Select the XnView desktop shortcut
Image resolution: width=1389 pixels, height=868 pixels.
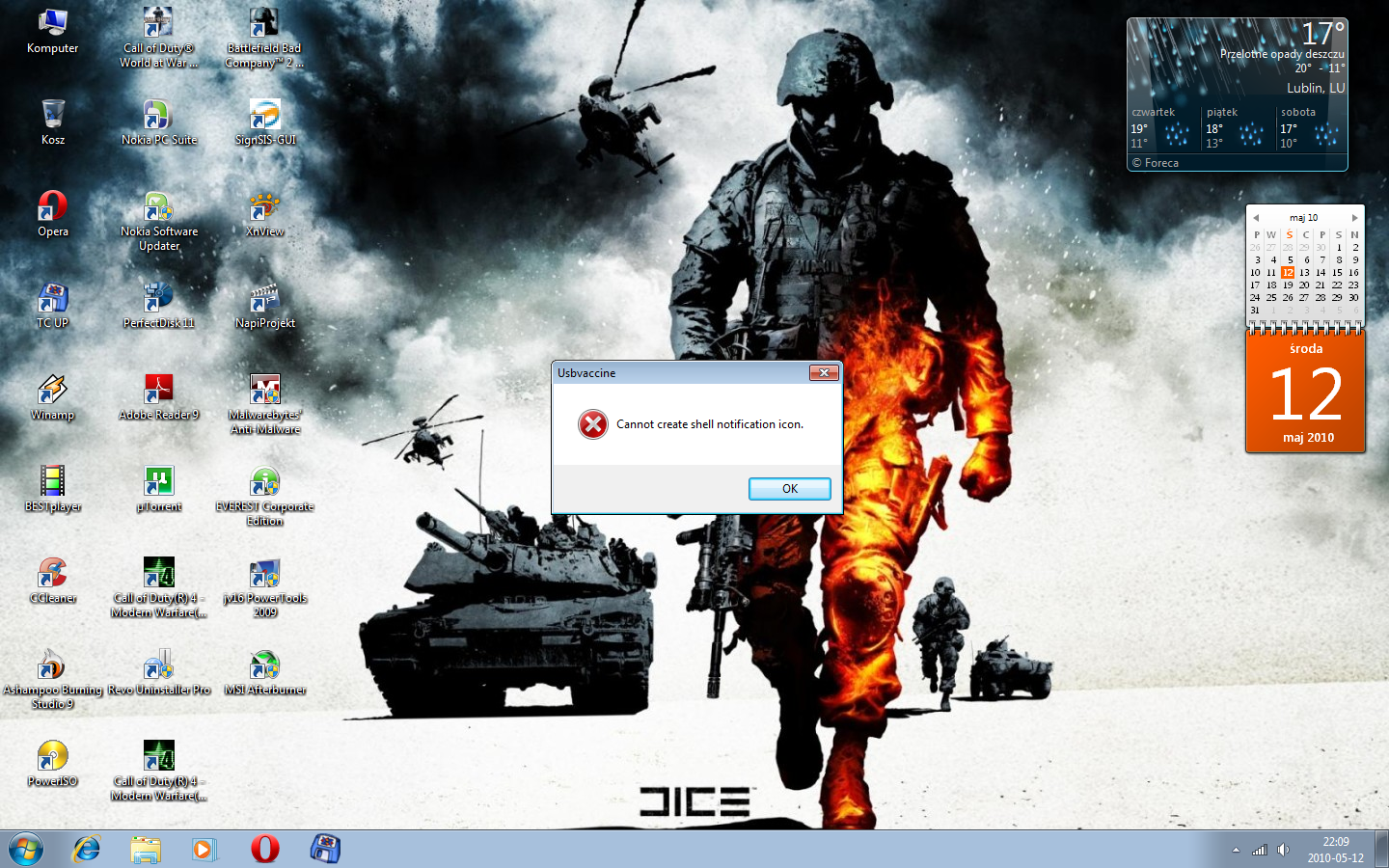265,214
